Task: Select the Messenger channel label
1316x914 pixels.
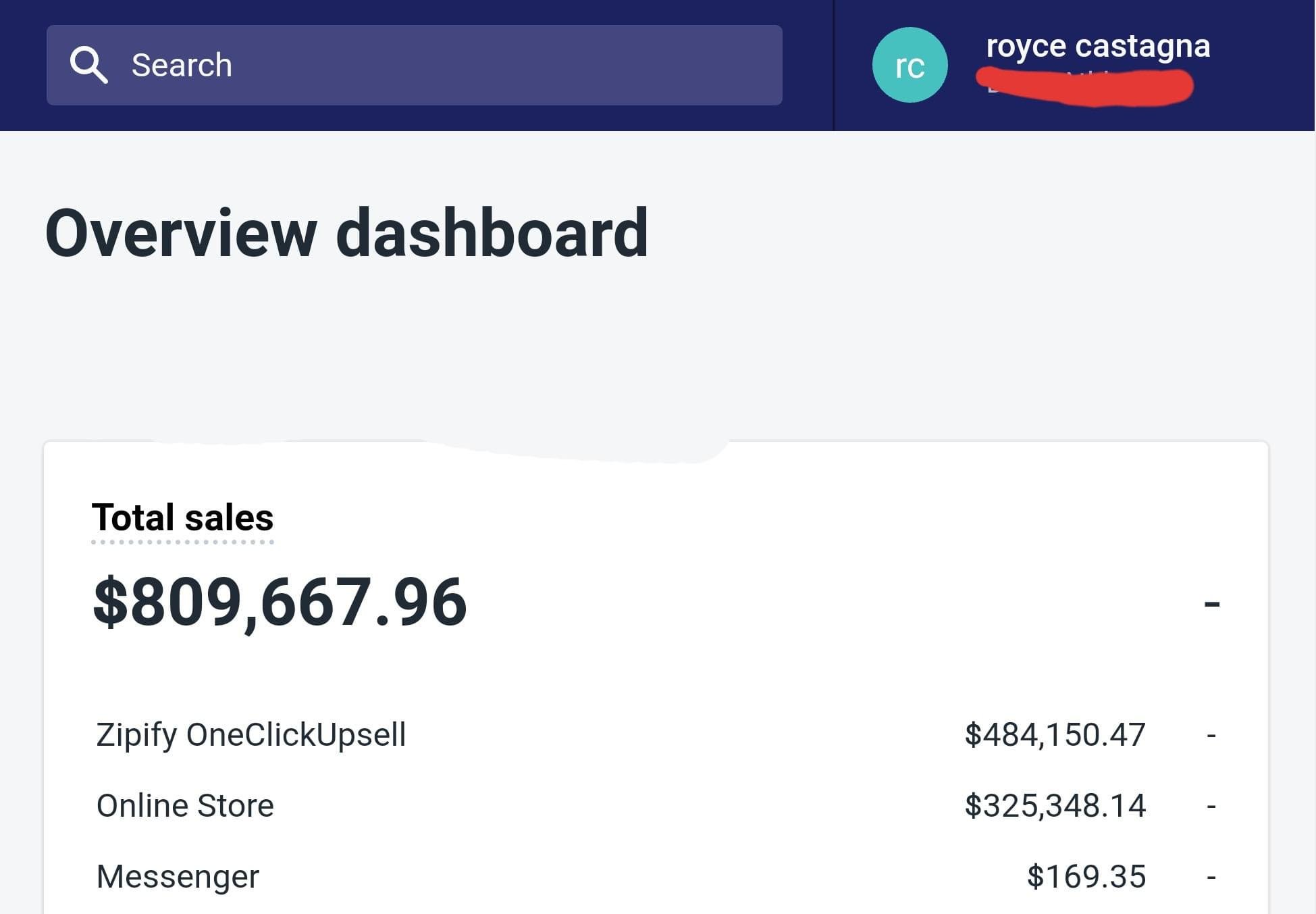Action: (178, 876)
